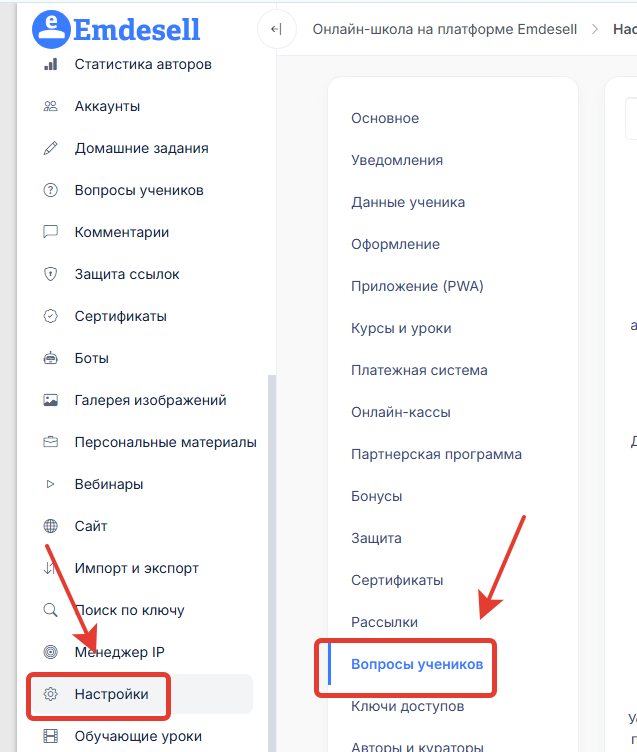Expand the Вебинары triangle icon
Screen dimensions: 637x752
[51, 485]
